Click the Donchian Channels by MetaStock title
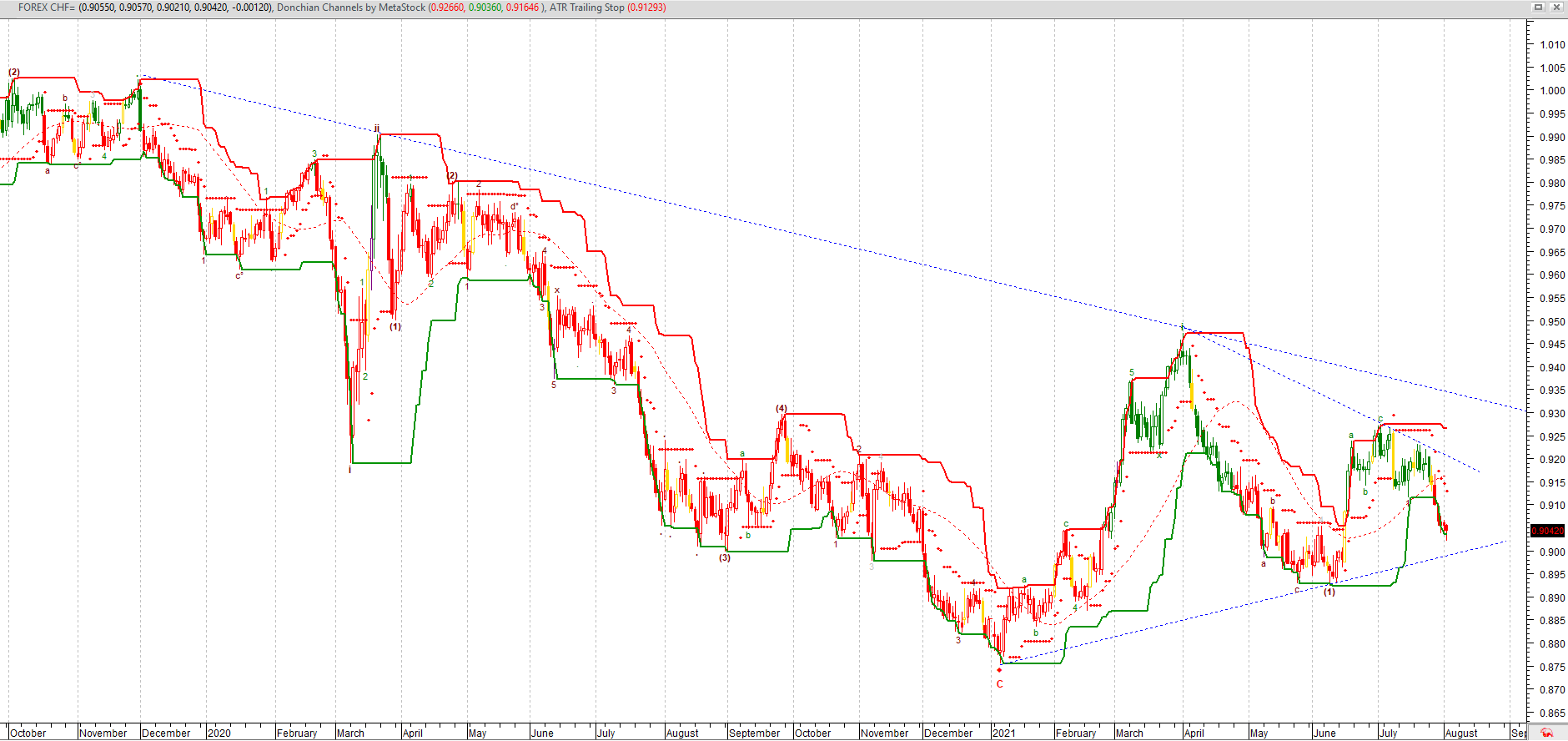Screen dimensions: 1568x741 350,8
